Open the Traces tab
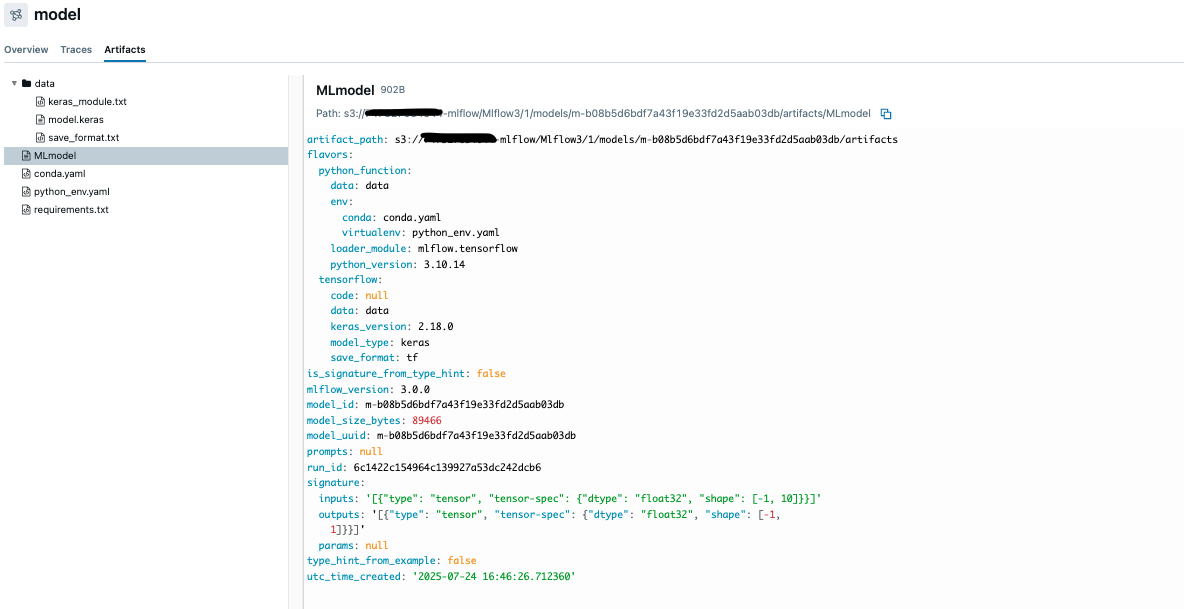The image size is (1184, 609). 75,49
